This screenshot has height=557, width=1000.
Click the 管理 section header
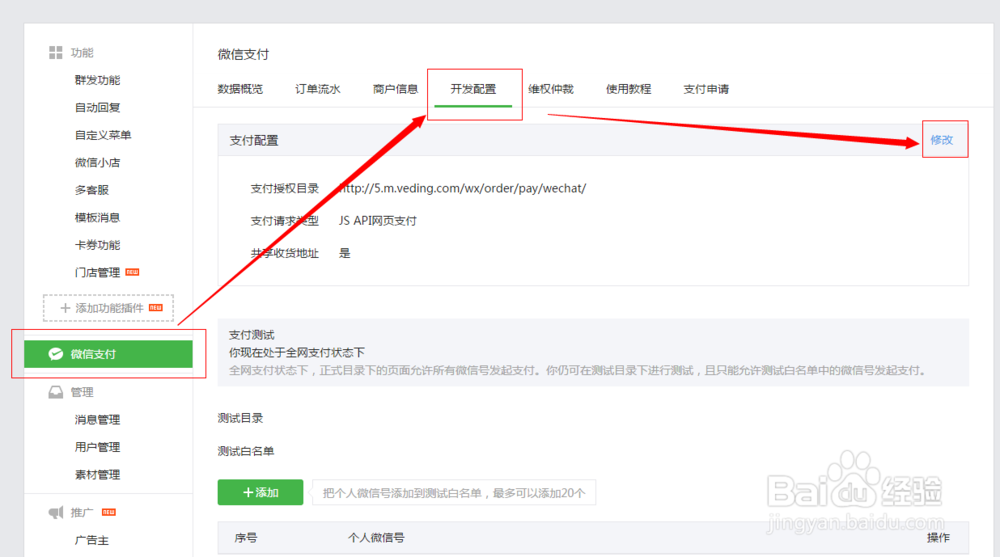pyautogui.click(x=82, y=392)
